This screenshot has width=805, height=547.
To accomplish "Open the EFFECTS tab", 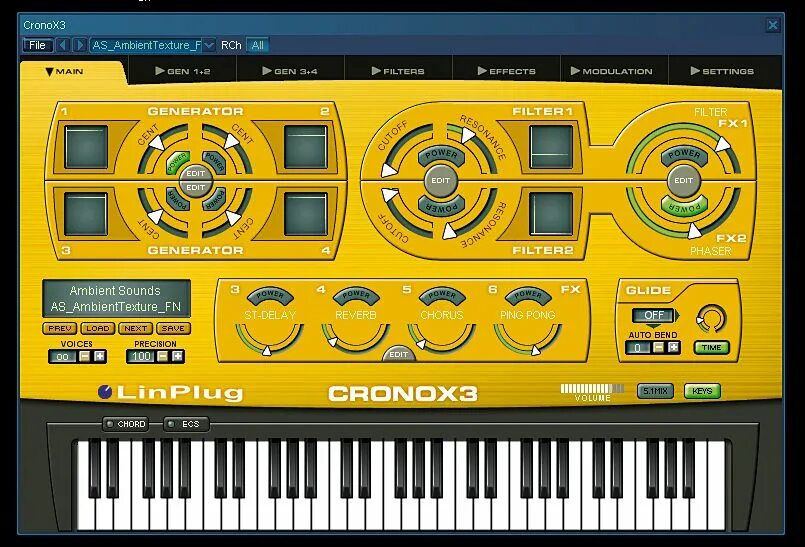I will point(506,71).
